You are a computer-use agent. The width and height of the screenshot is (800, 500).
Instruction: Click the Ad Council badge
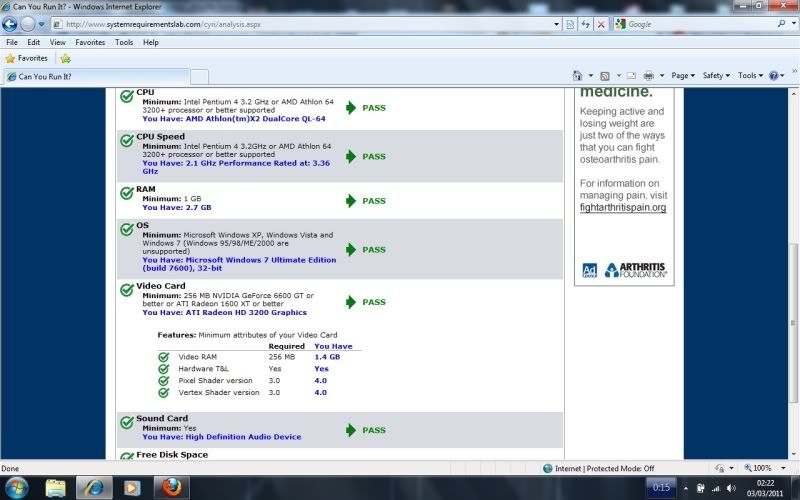(589, 270)
